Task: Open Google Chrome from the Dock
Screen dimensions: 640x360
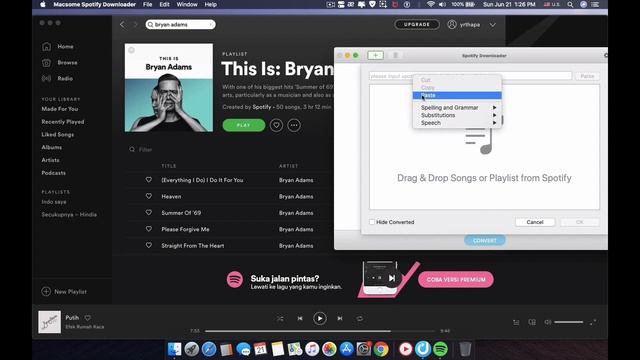Action: pyautogui.click(x=381, y=349)
